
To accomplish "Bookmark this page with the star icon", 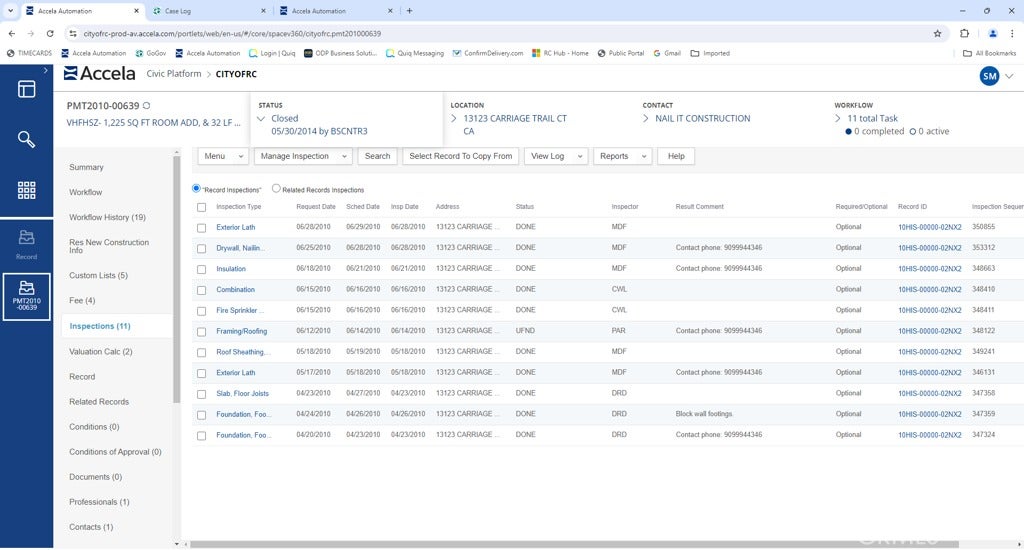I will pos(937,33).
